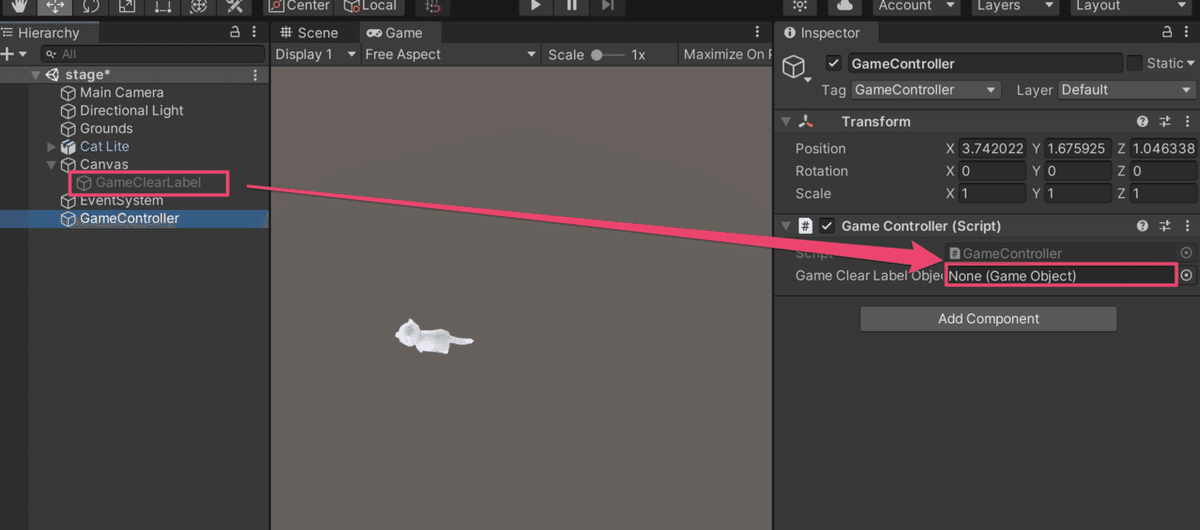Open Transform help icon

point(1142,122)
